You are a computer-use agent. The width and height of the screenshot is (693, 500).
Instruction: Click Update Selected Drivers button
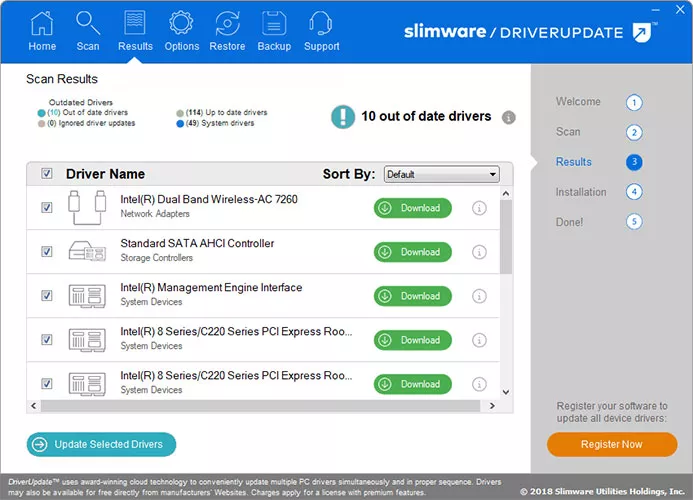click(101, 444)
